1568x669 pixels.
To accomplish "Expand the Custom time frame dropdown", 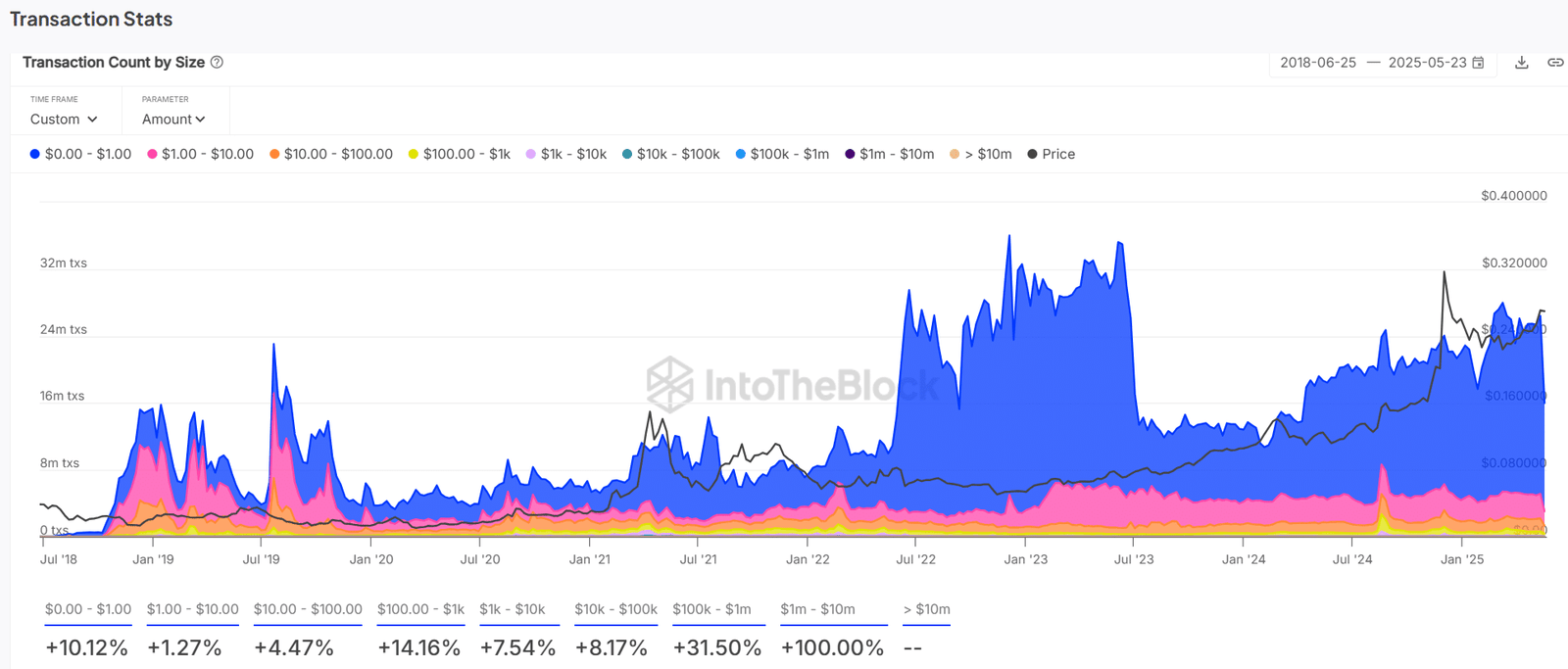I will point(64,119).
